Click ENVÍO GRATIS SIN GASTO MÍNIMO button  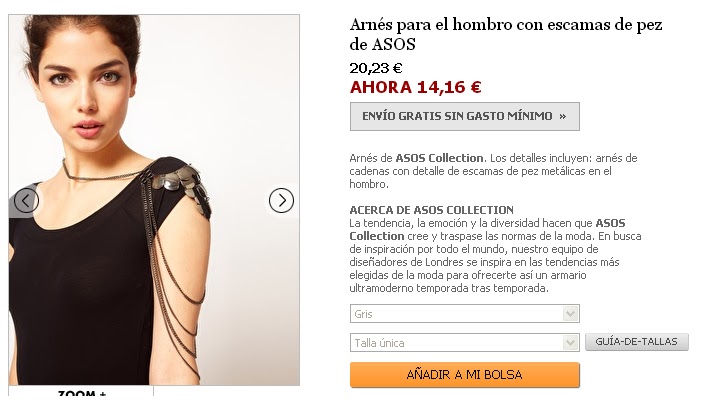[x=465, y=116]
